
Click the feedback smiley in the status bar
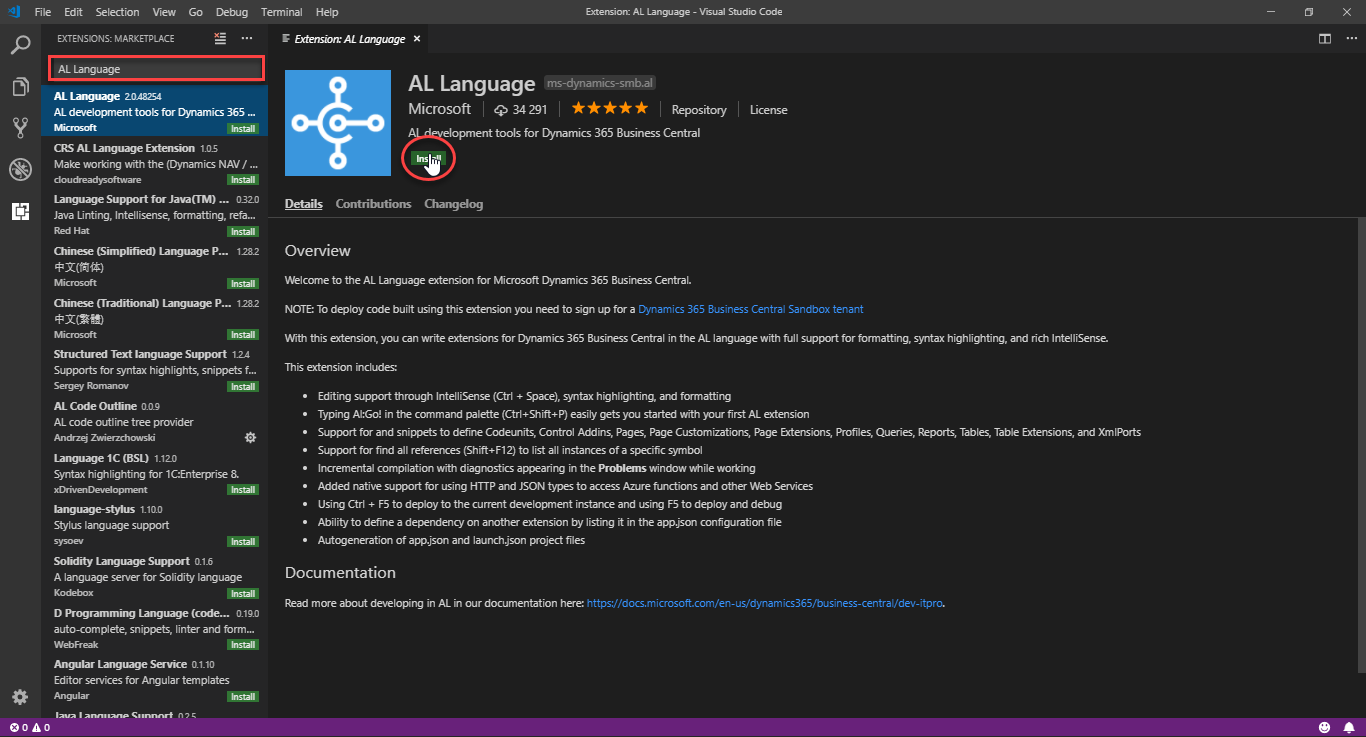(1326, 729)
